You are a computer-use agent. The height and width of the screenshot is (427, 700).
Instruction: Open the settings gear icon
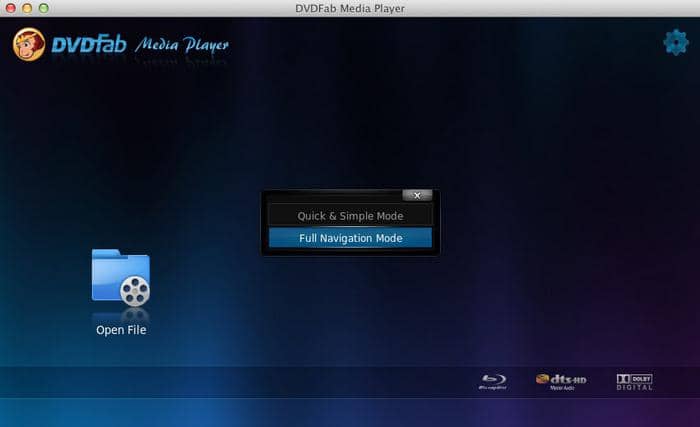point(676,42)
